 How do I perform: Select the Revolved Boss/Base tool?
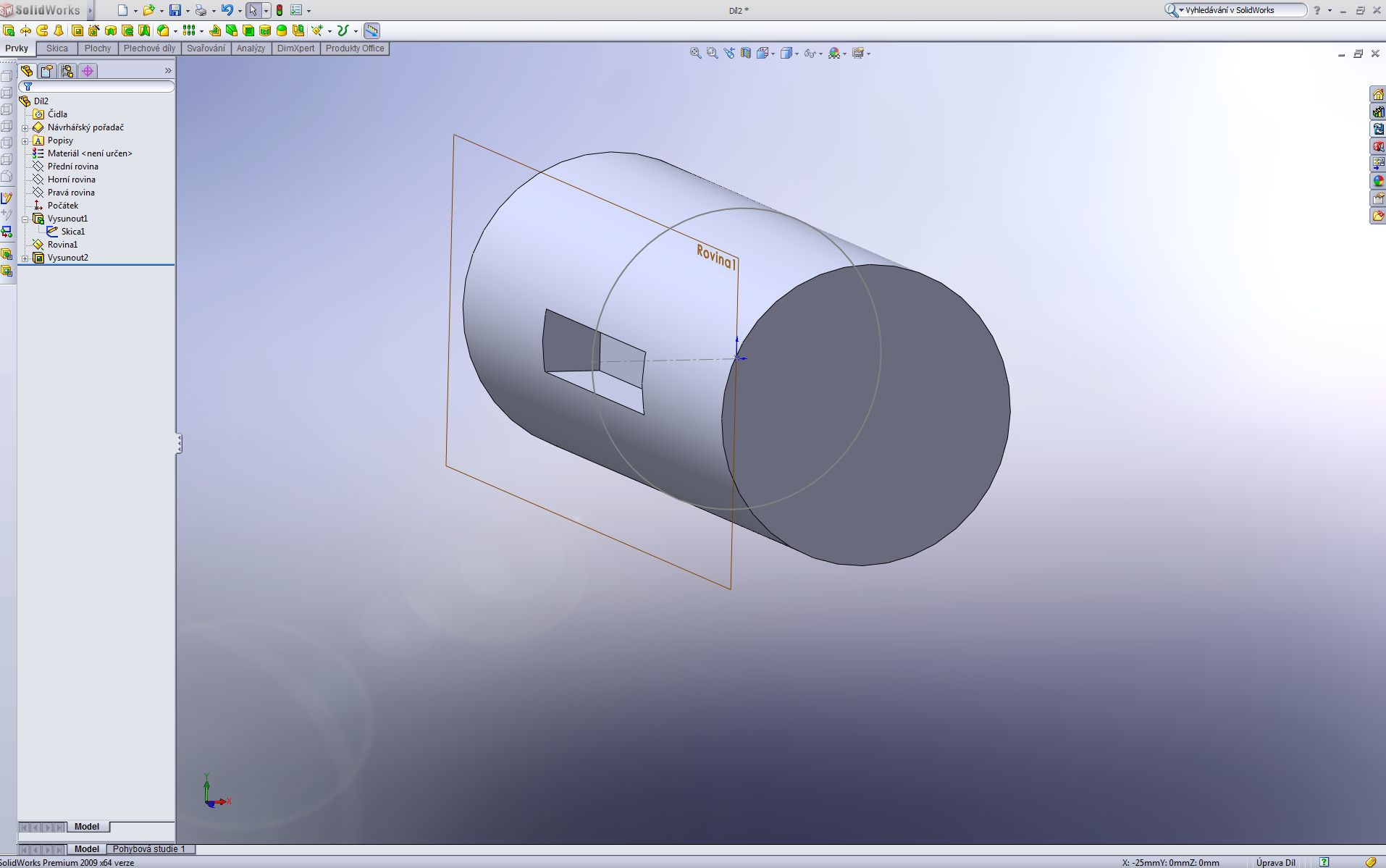click(x=25, y=30)
